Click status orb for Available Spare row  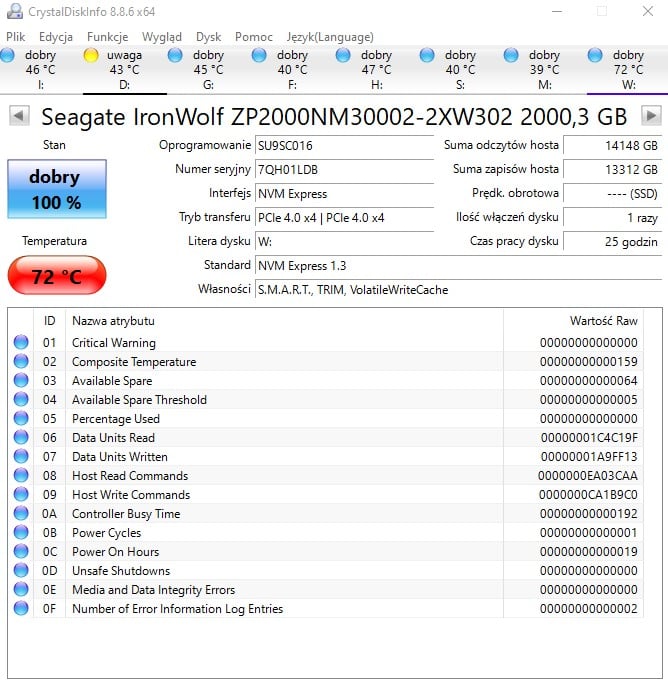point(21,381)
